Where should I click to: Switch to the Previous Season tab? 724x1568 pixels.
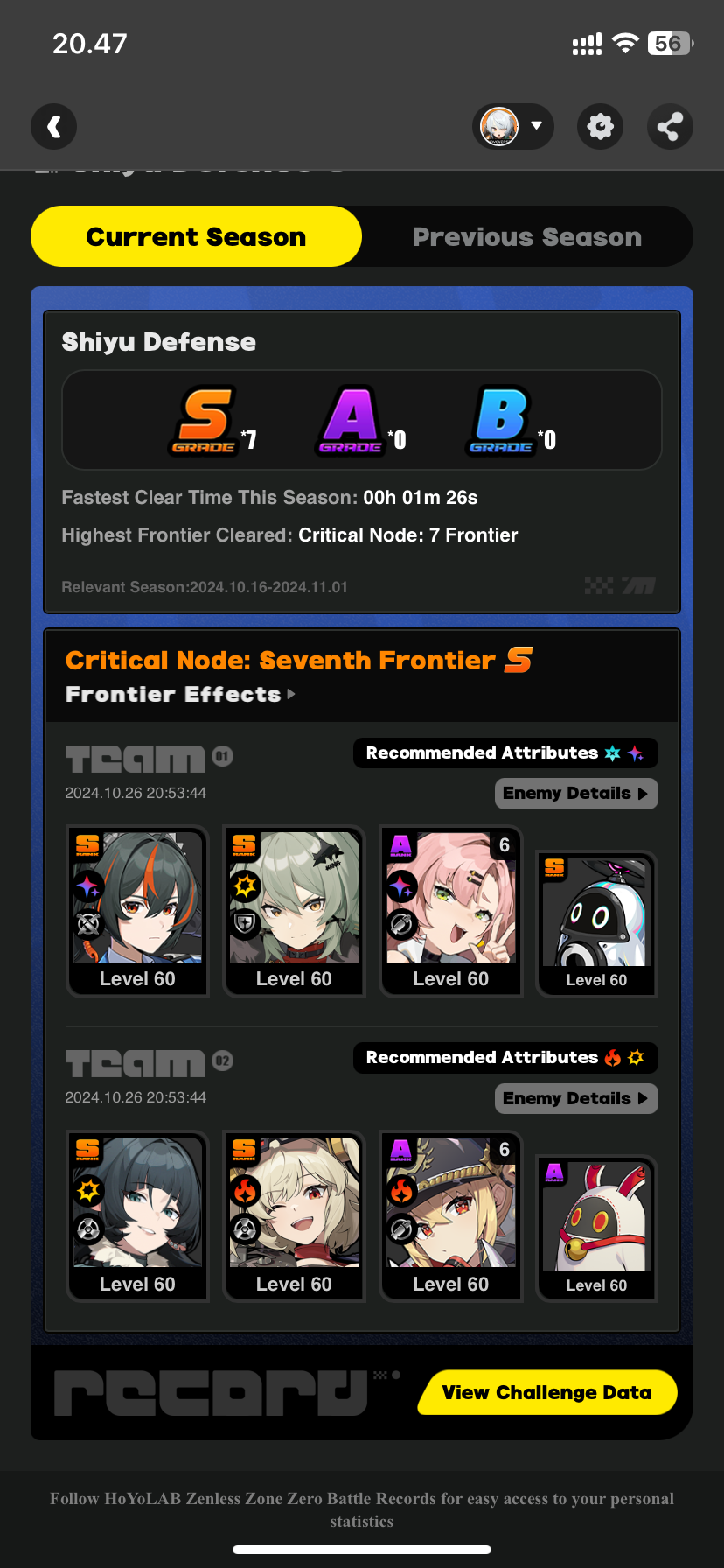pyautogui.click(x=527, y=236)
